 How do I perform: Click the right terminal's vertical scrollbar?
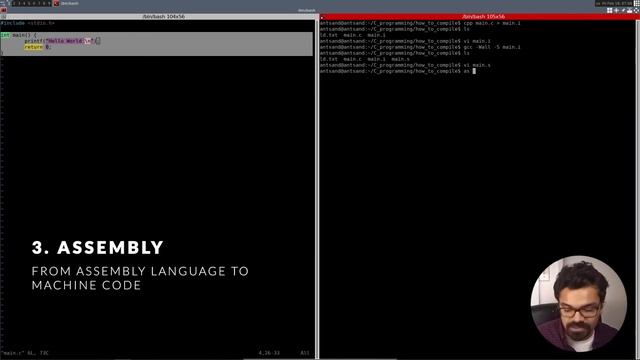(638, 190)
